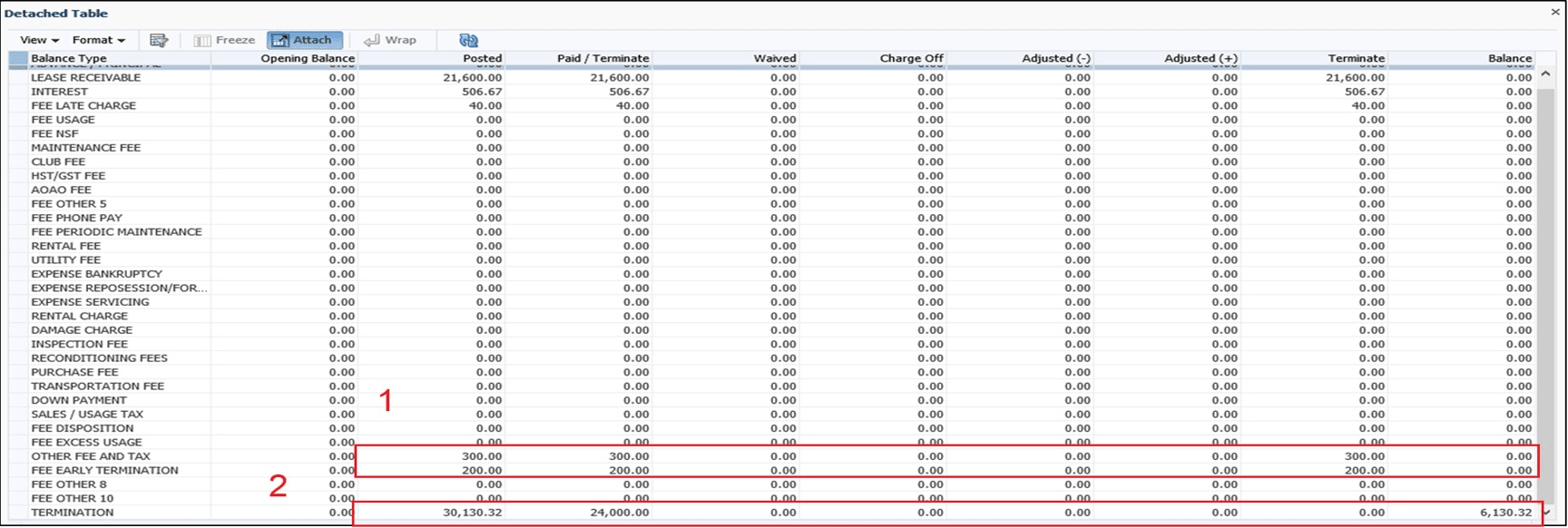
Task: Click the Freeze button
Action: 224,40
